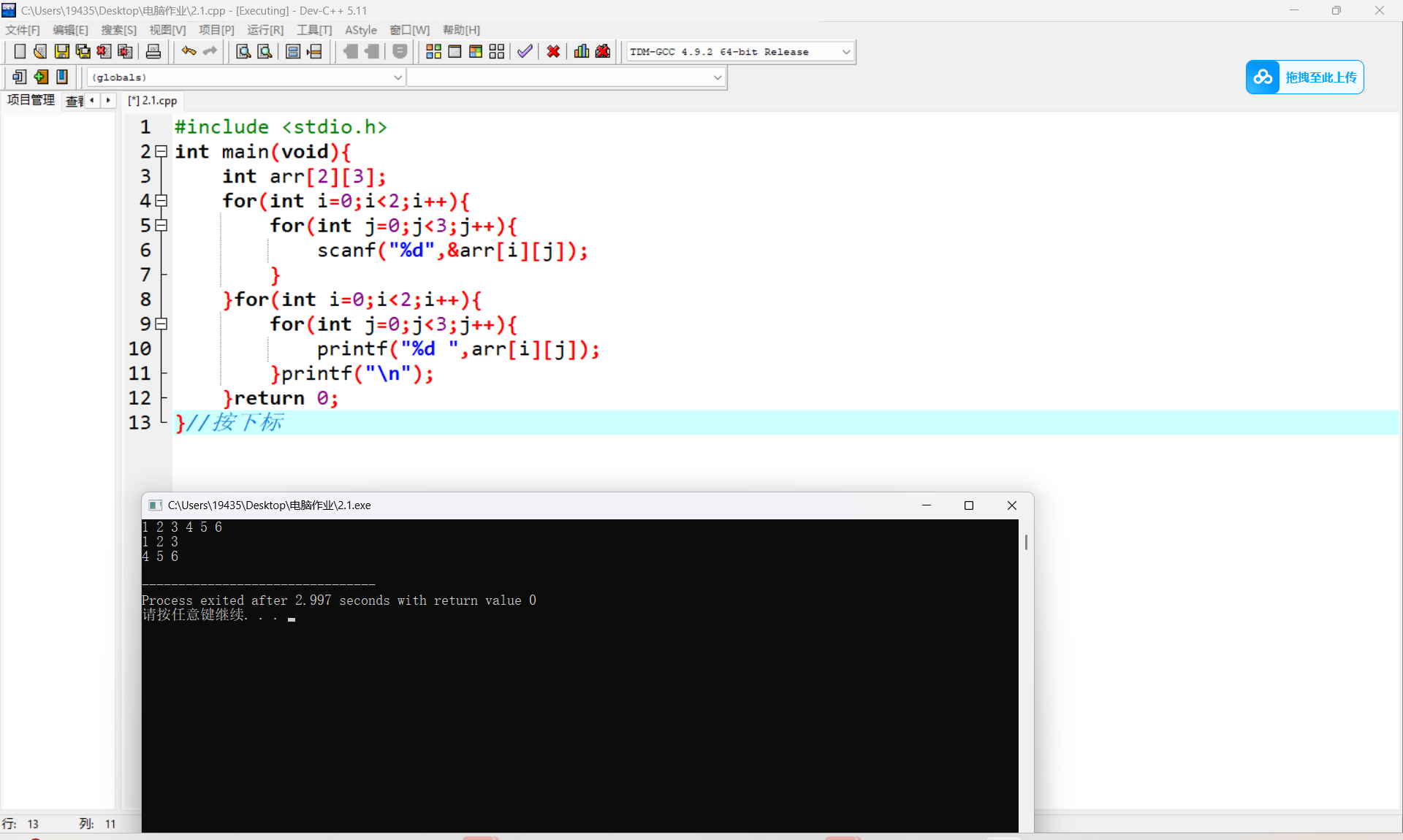Collapse the inner for fold at line 9
This screenshot has width=1403, height=840.
[x=161, y=324]
